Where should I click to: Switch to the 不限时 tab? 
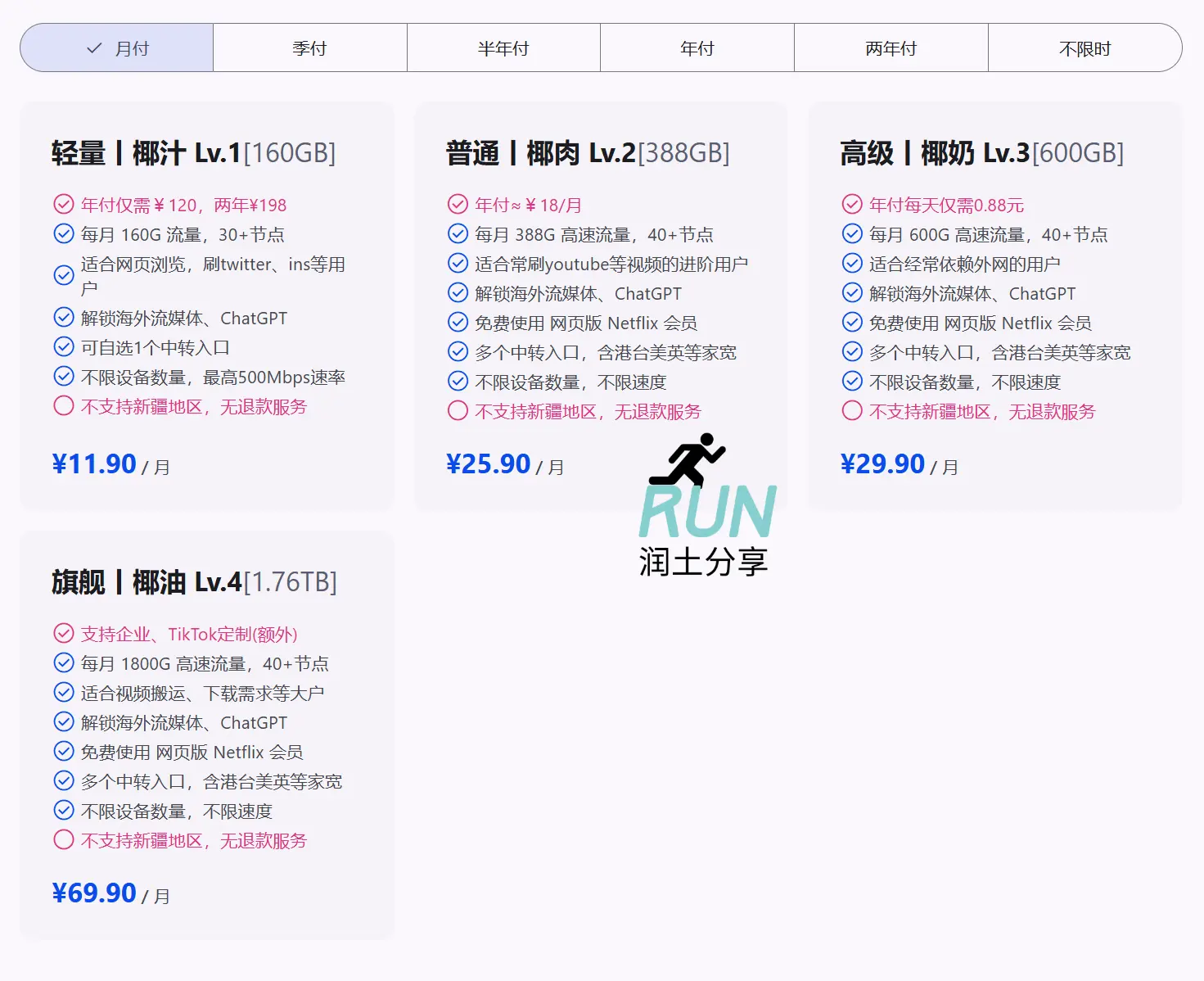click(x=1085, y=47)
